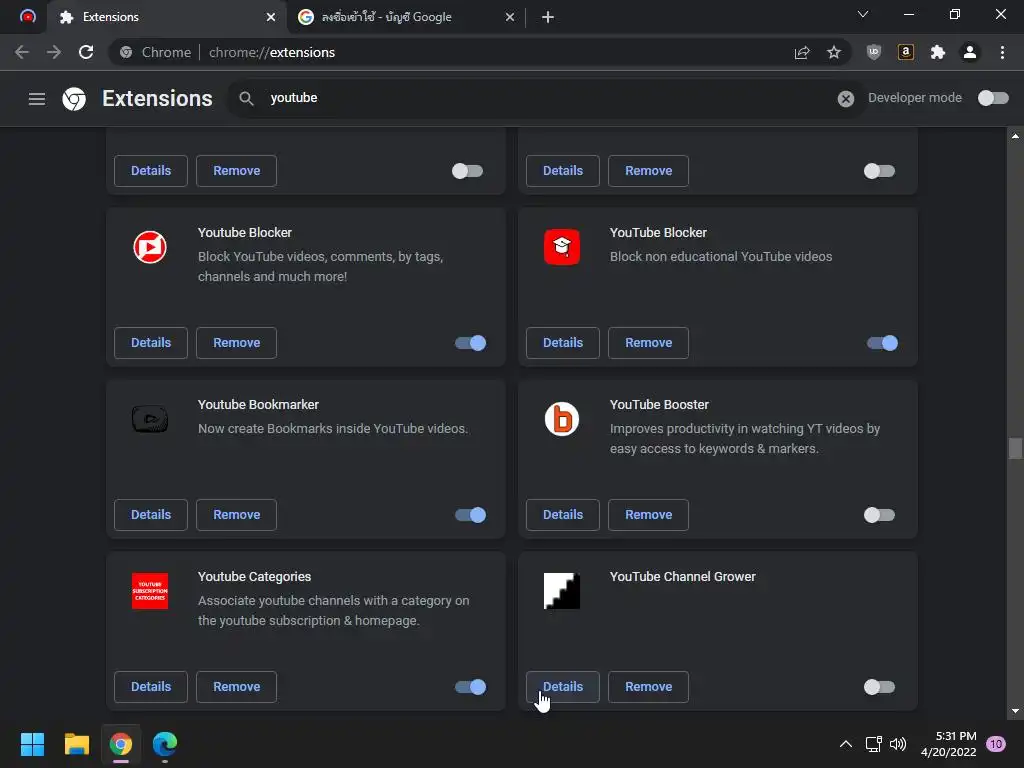Click the extensions search field containing youtube
This screenshot has width=1024, height=768.
pos(545,98)
